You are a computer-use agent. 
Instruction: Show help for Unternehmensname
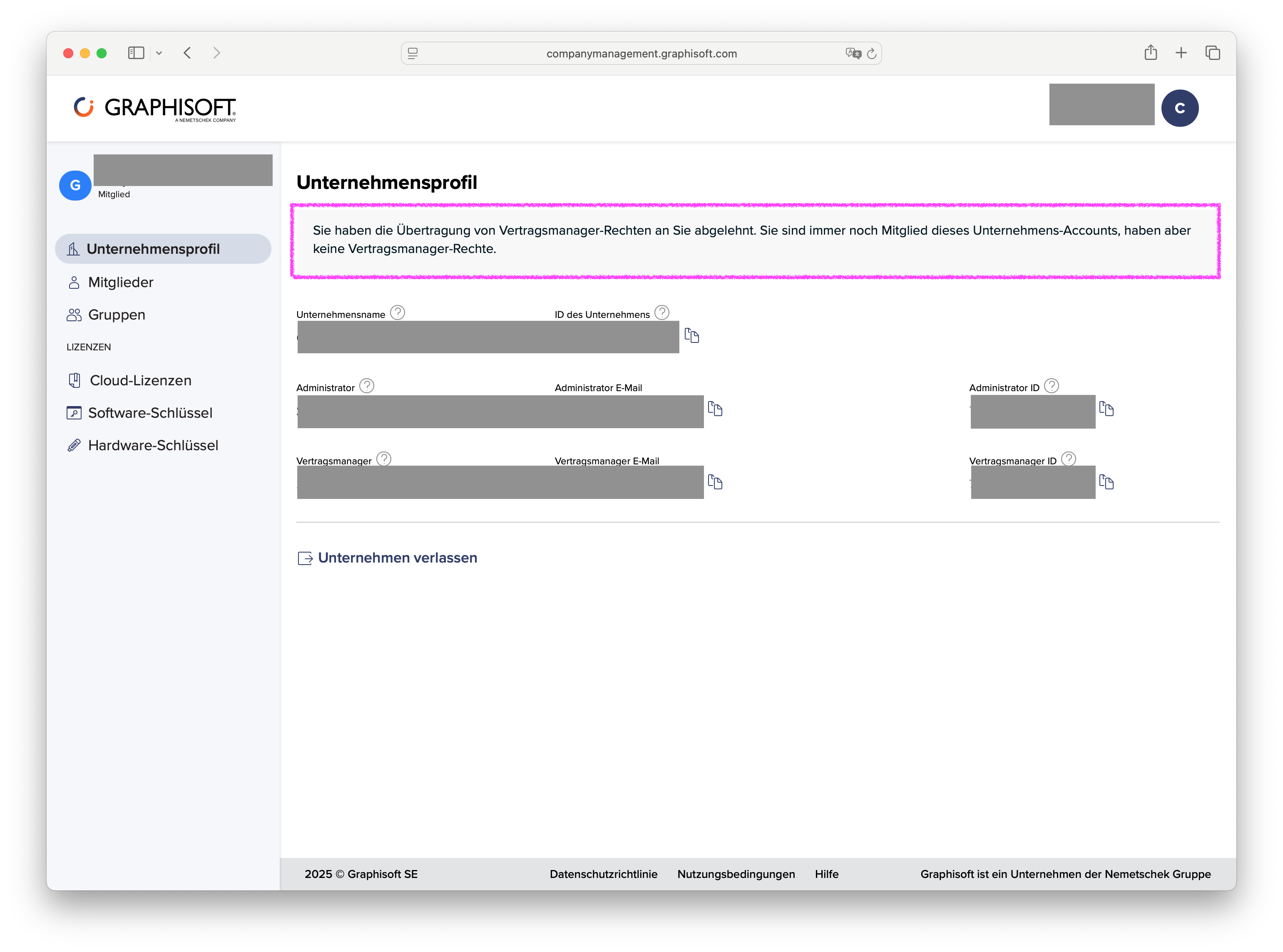pyautogui.click(x=397, y=312)
